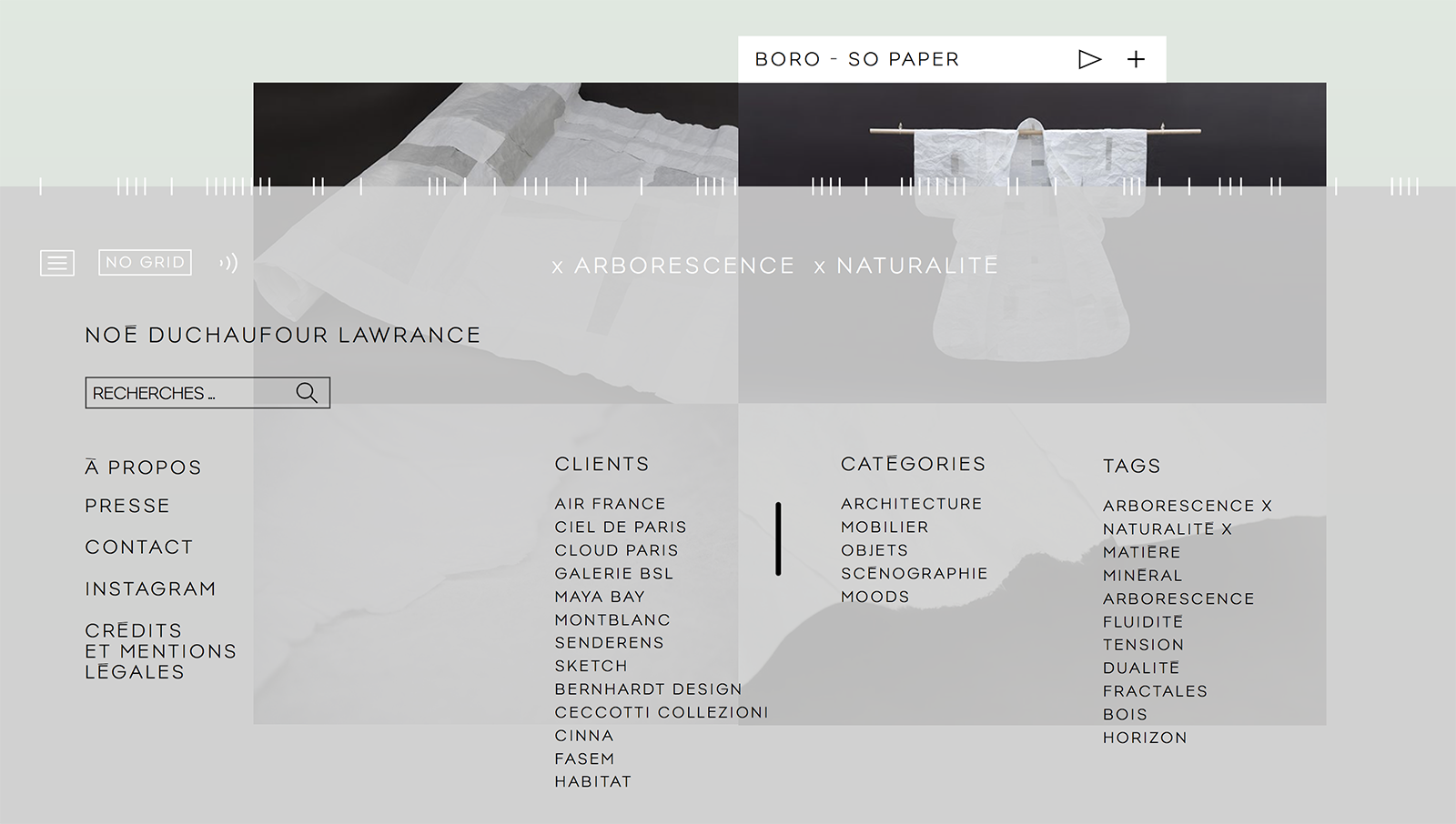The width and height of the screenshot is (1456, 824).
Task: Open the folded paper close-up image
Action: coord(496,242)
